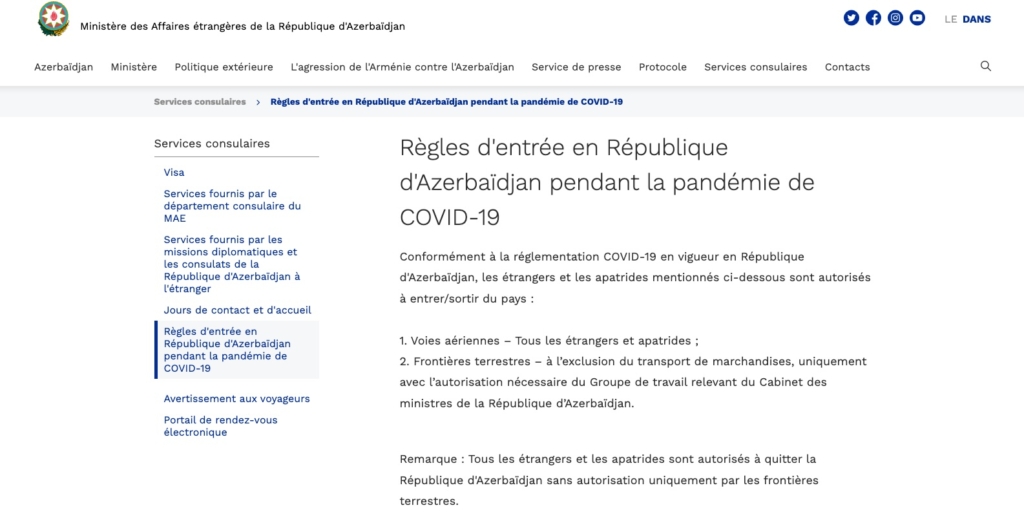Open the ministry's Twitter page icon
Image resolution: width=1024 pixels, height=512 pixels.
pos(852,18)
